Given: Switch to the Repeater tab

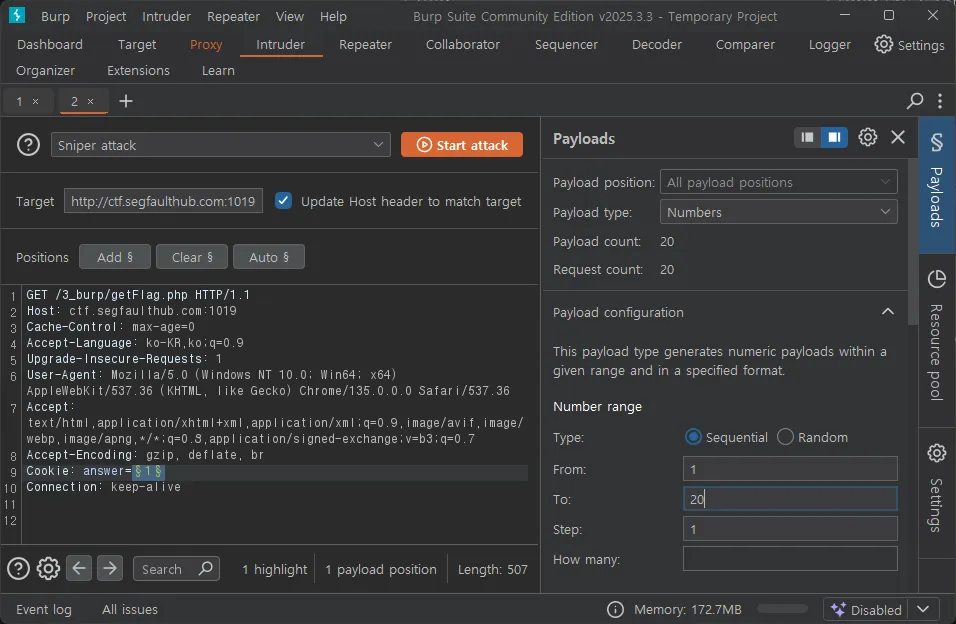Looking at the screenshot, I should tap(365, 45).
